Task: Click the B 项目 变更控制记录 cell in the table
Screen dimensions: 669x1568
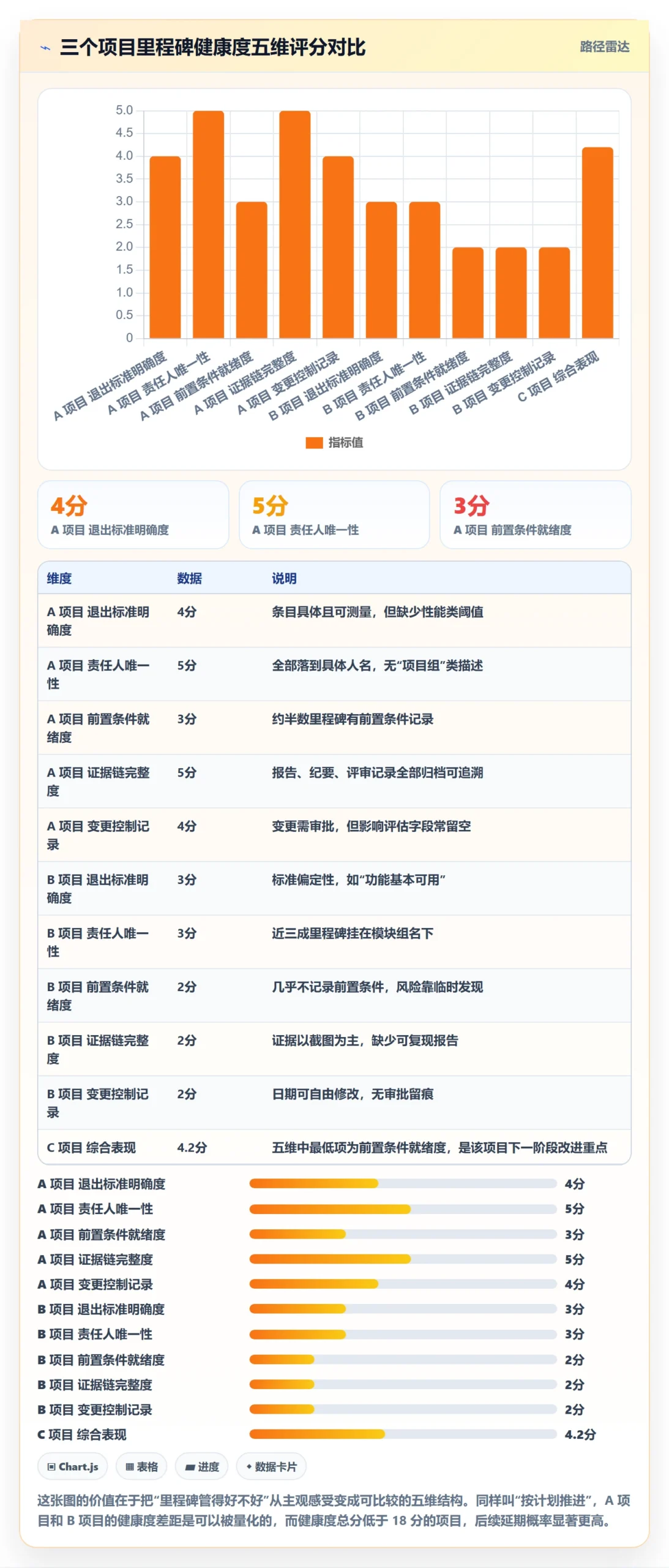Action: pos(98,1103)
